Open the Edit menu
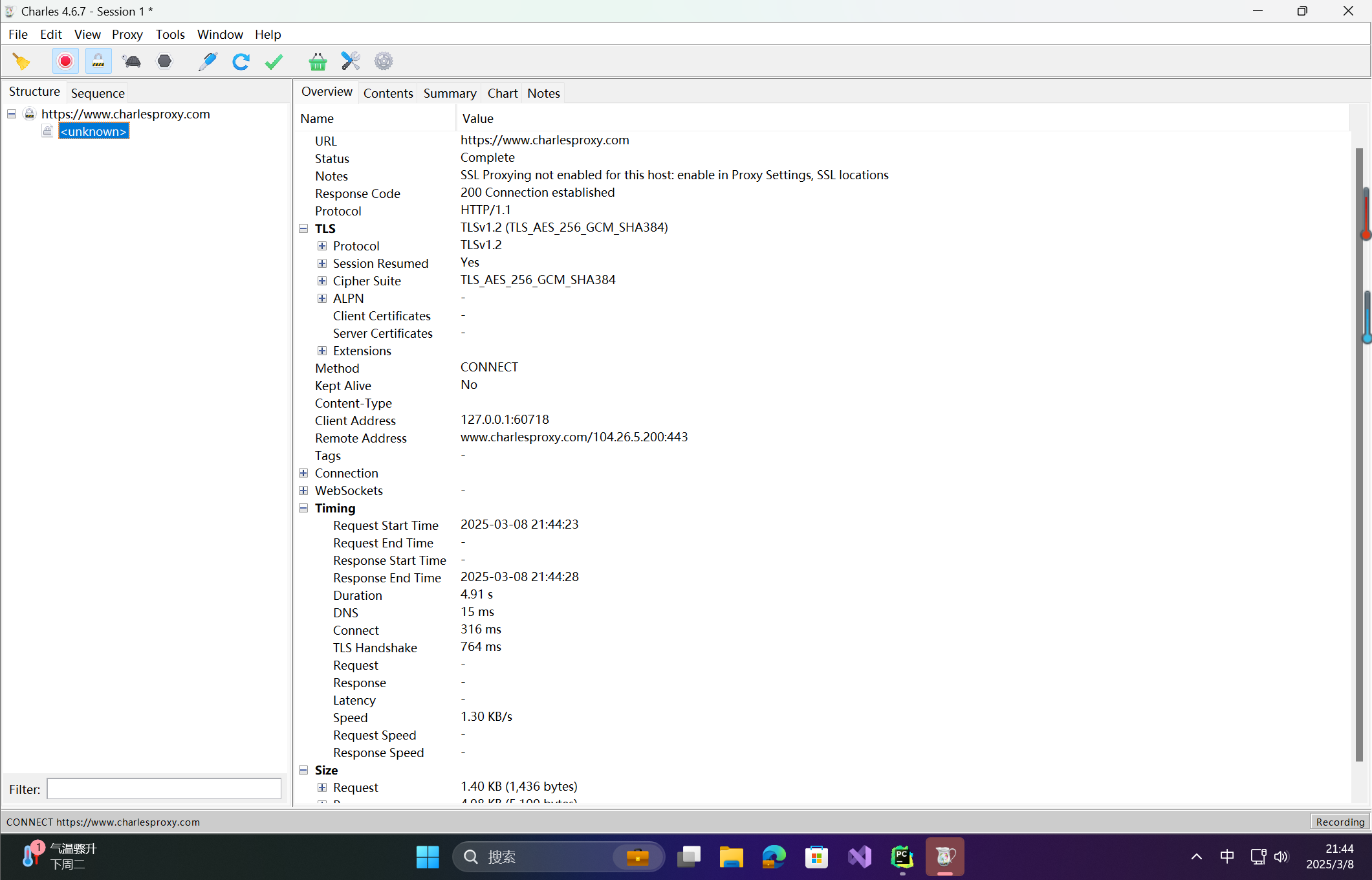The image size is (1372, 880). pos(51,34)
